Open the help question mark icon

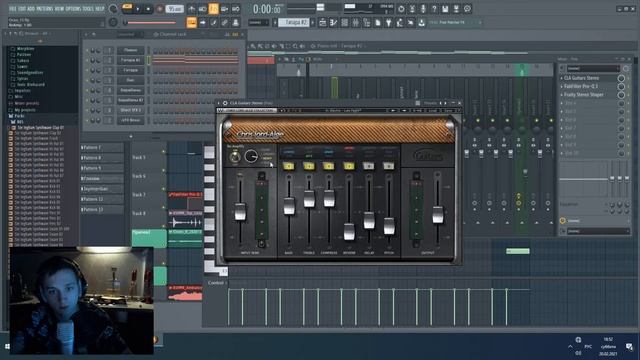[x=434, y=9]
